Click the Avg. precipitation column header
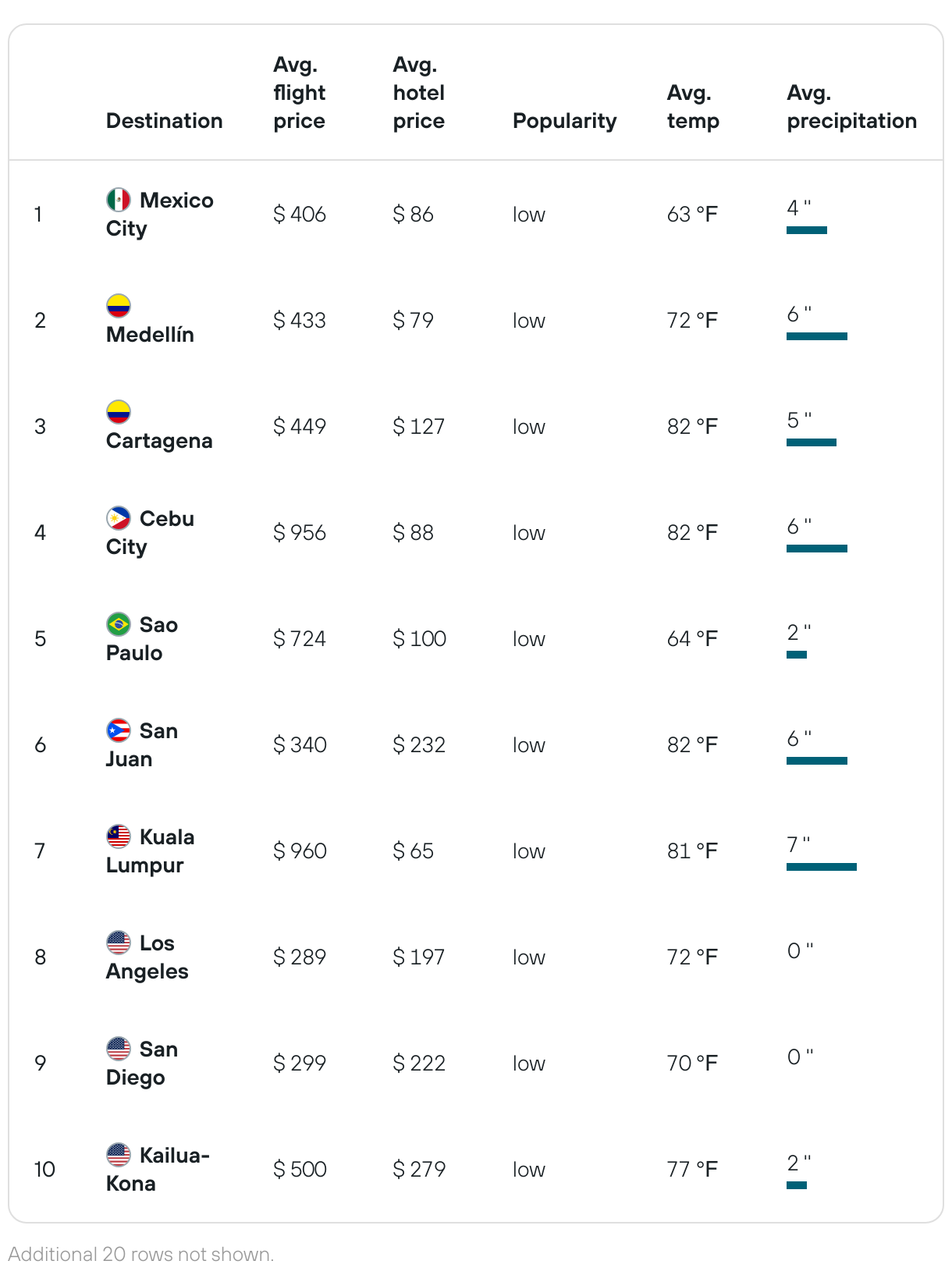The width and height of the screenshot is (952, 1275). (851, 107)
